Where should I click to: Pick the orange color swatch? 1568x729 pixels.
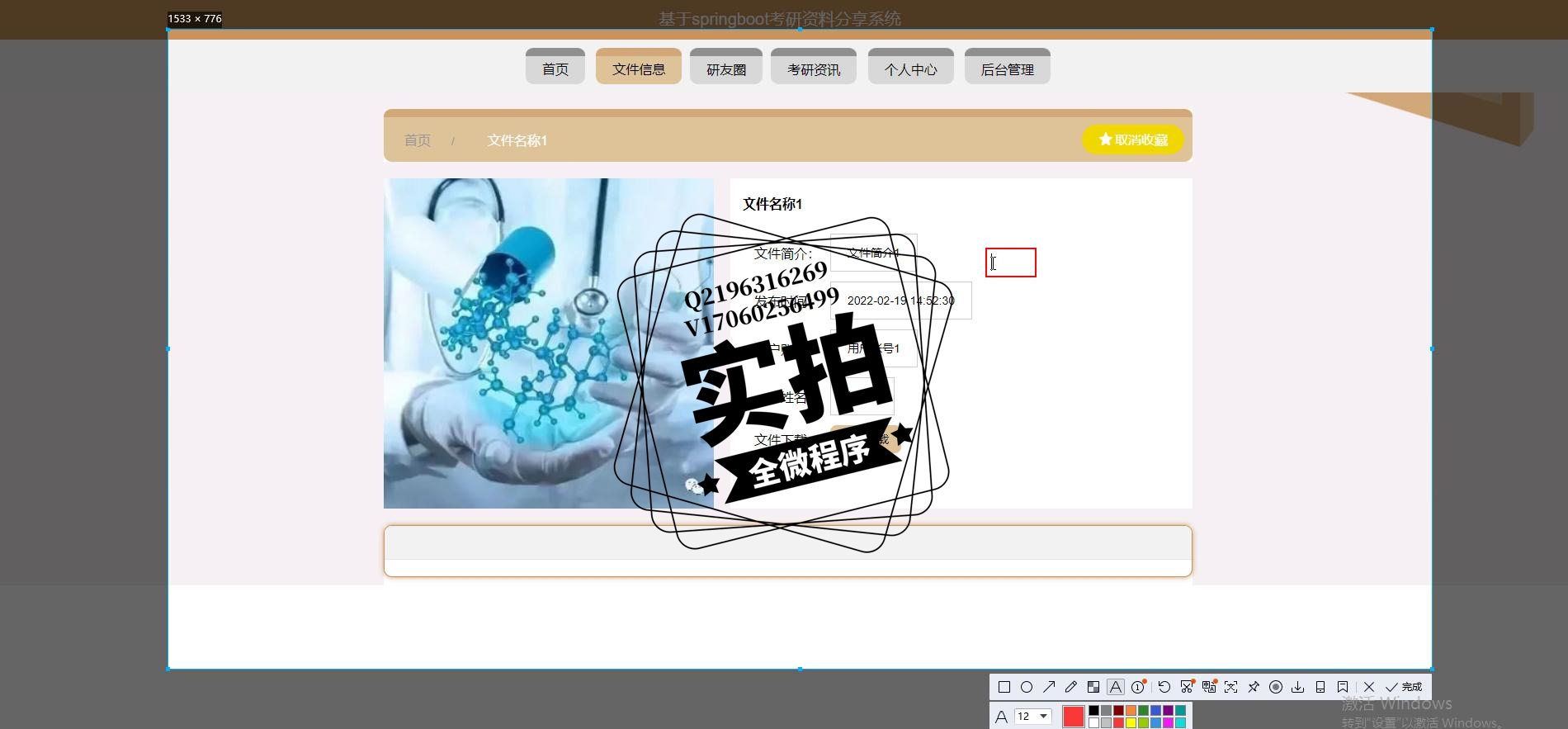tap(1131, 710)
